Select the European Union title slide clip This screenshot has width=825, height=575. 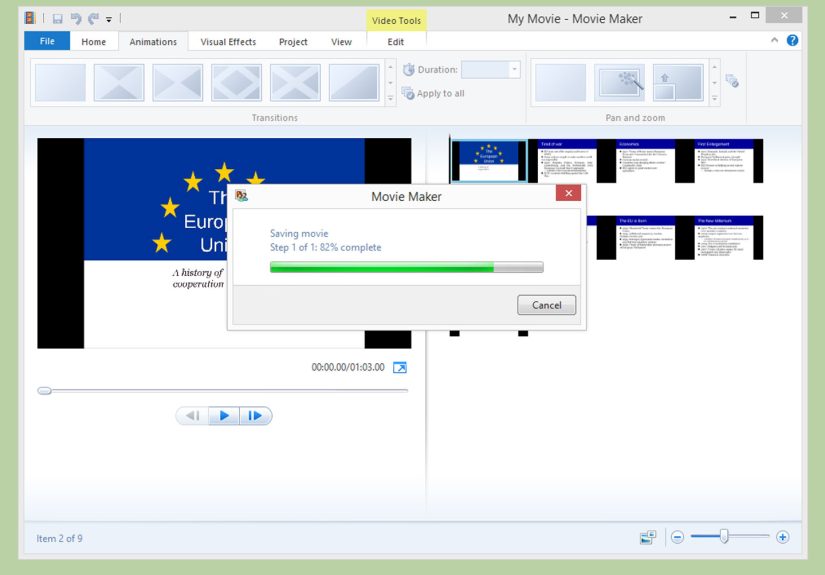[x=489, y=161]
